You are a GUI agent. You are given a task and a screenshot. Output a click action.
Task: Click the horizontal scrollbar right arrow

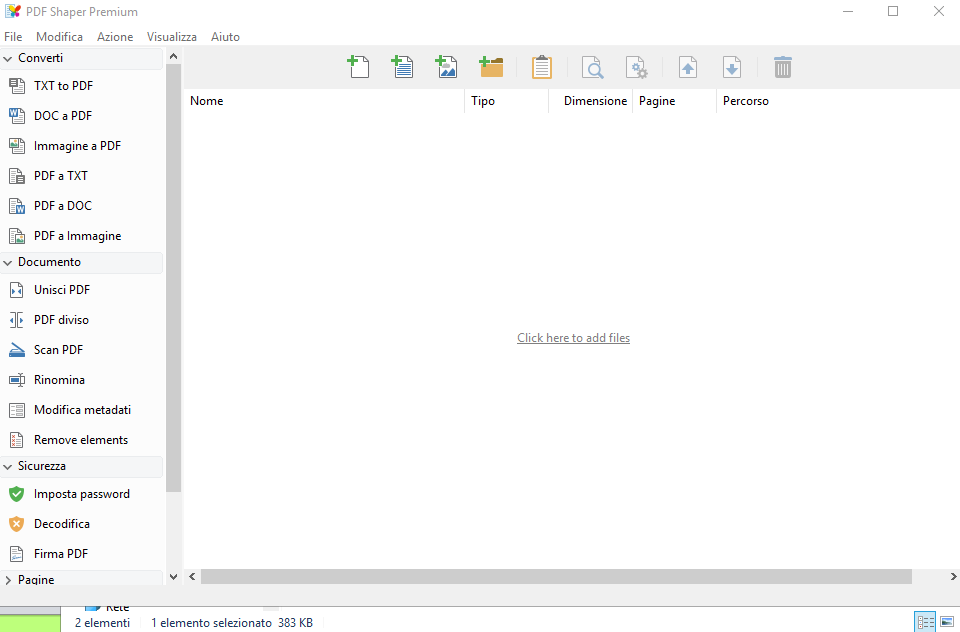[x=953, y=576]
